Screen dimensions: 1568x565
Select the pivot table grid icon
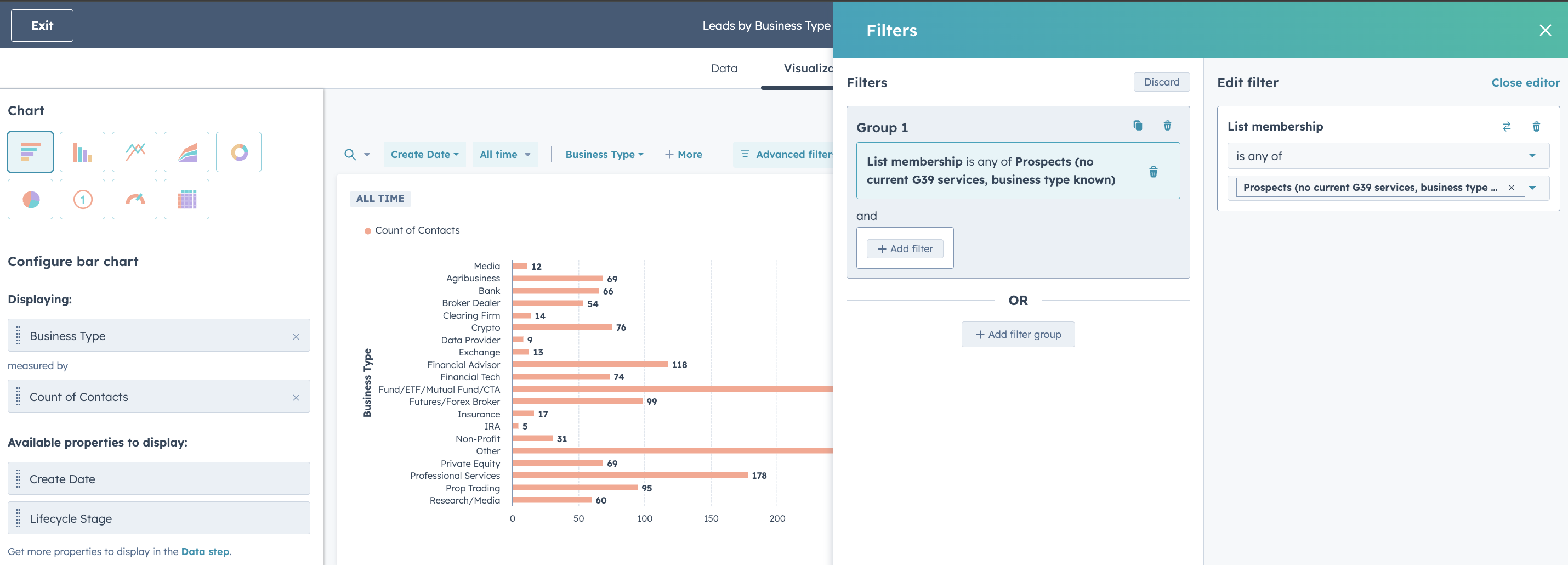coord(186,199)
